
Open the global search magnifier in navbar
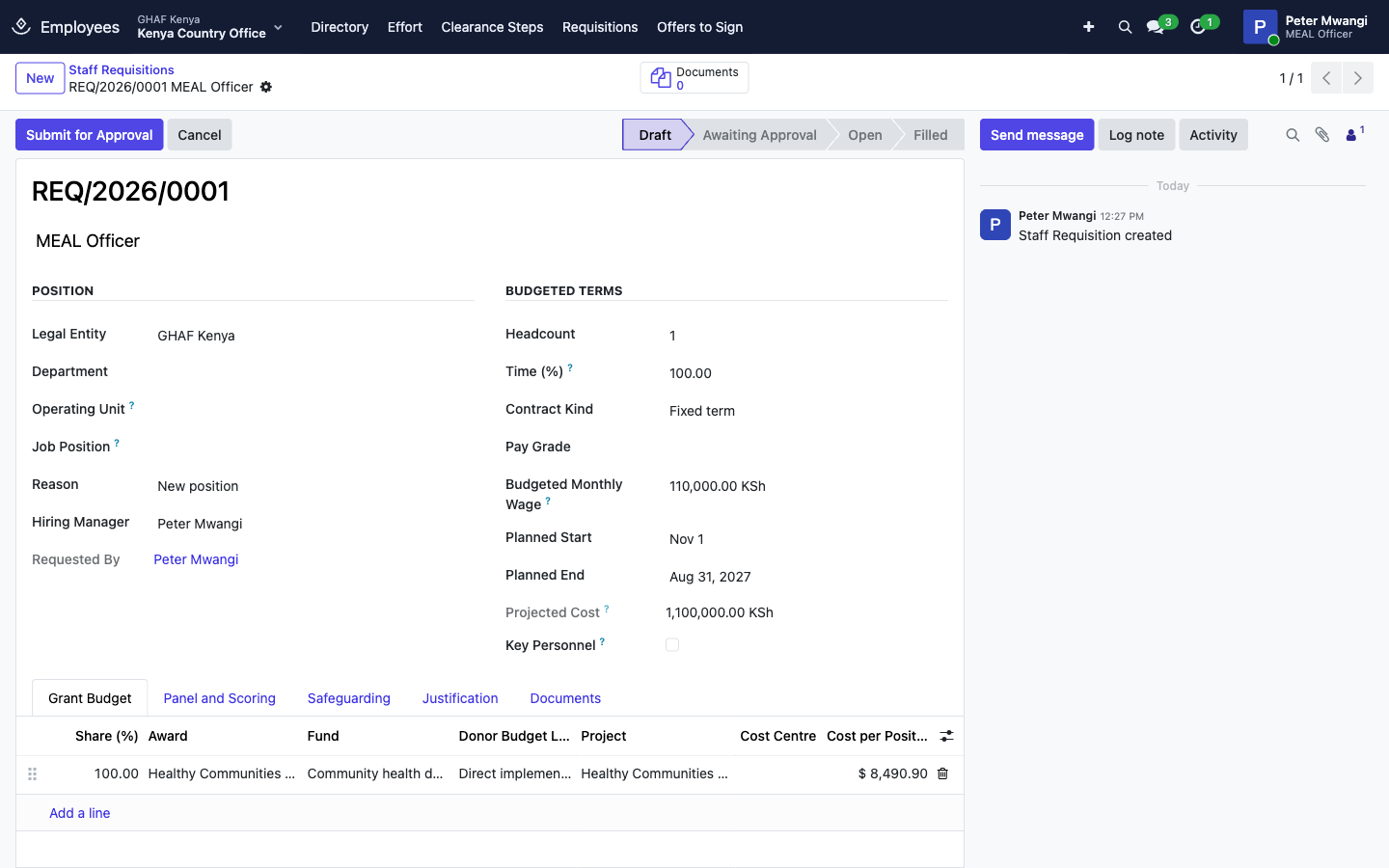click(1125, 27)
